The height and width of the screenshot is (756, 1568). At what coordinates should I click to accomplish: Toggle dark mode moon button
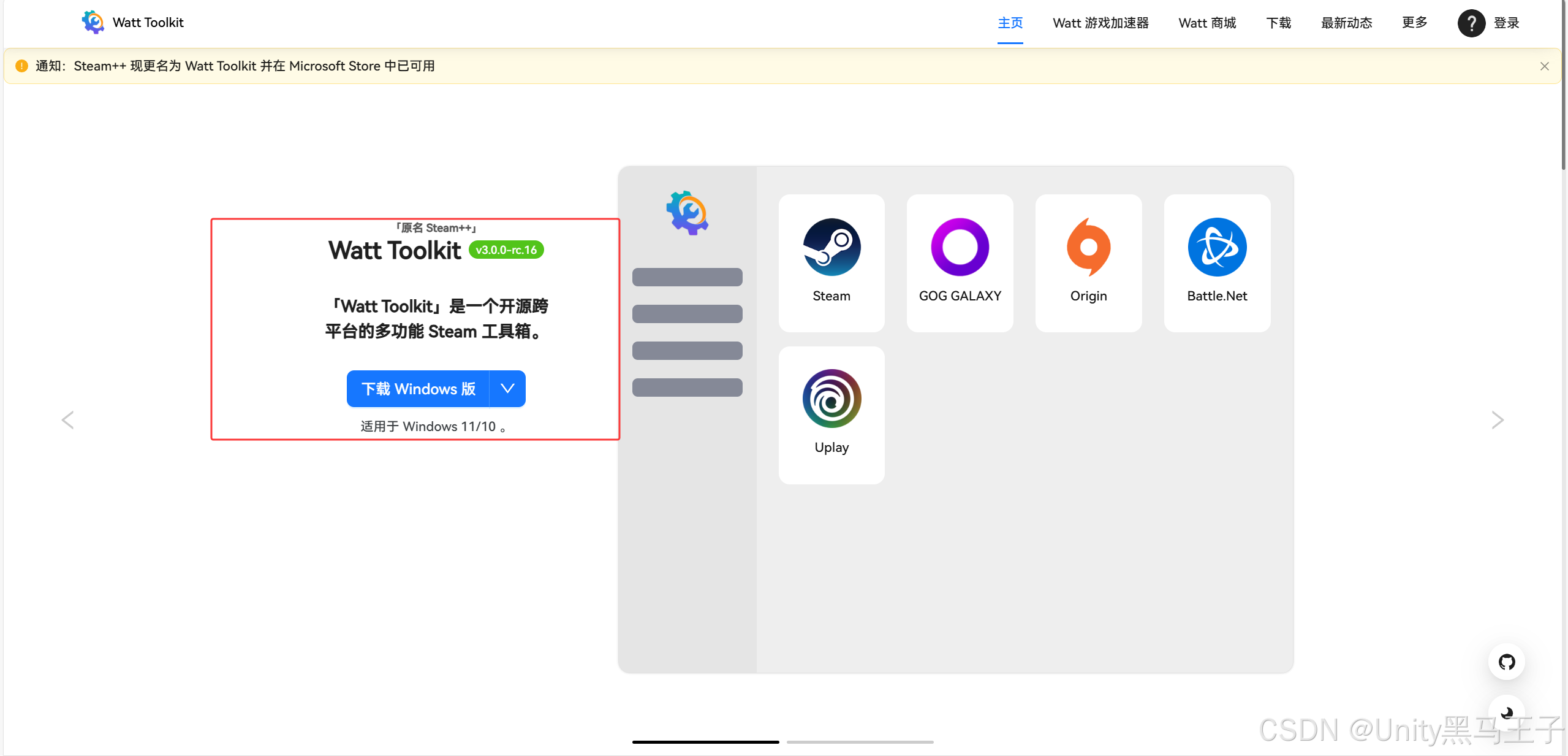[1507, 712]
